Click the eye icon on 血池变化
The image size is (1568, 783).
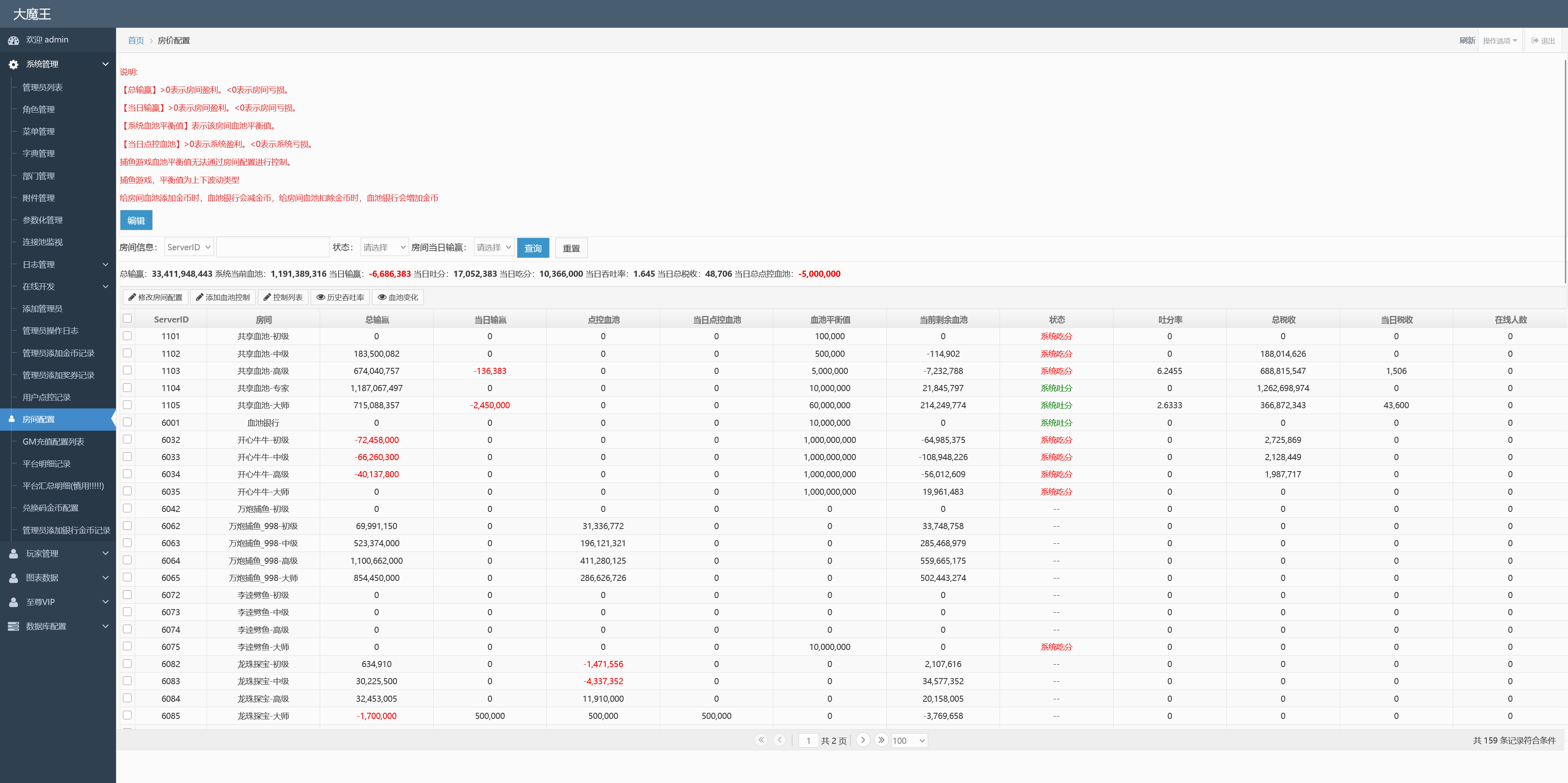pos(382,298)
